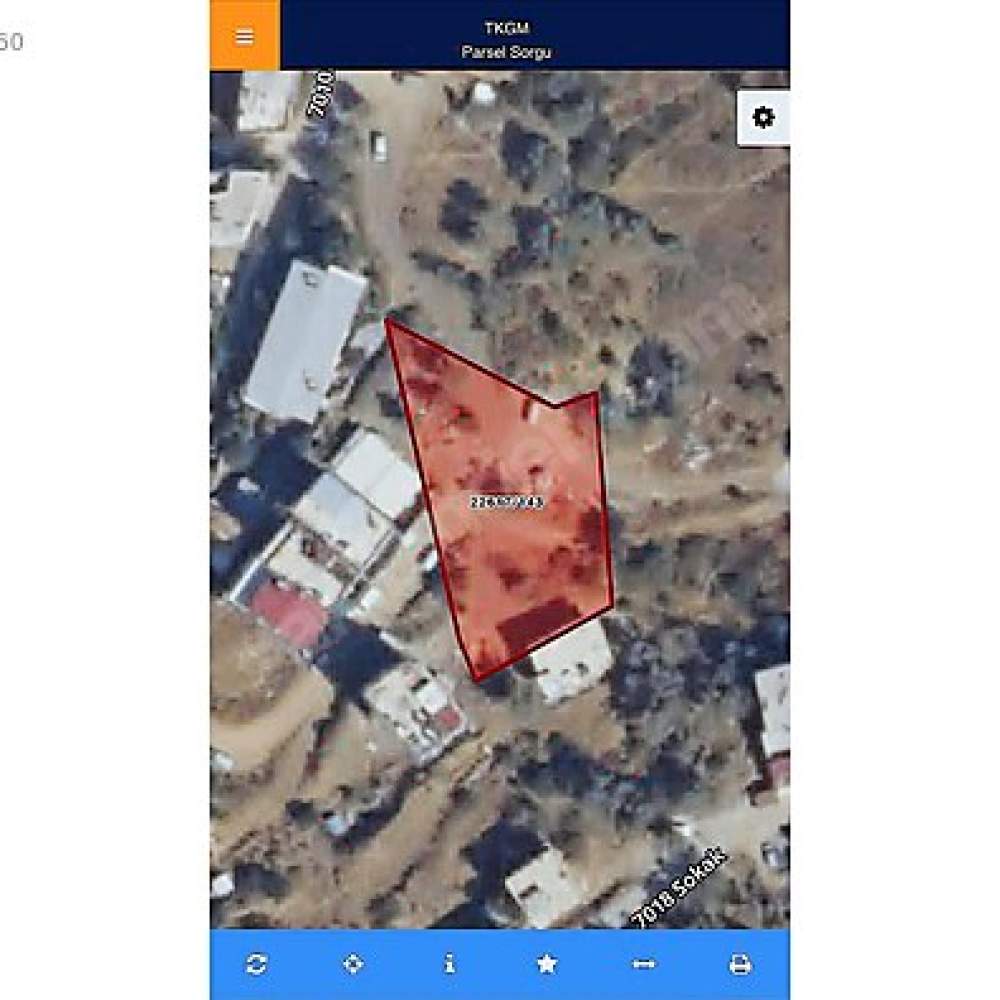Click the gray 50 text at top left
Image resolution: width=1000 pixels, height=1000 pixels.
(11, 42)
